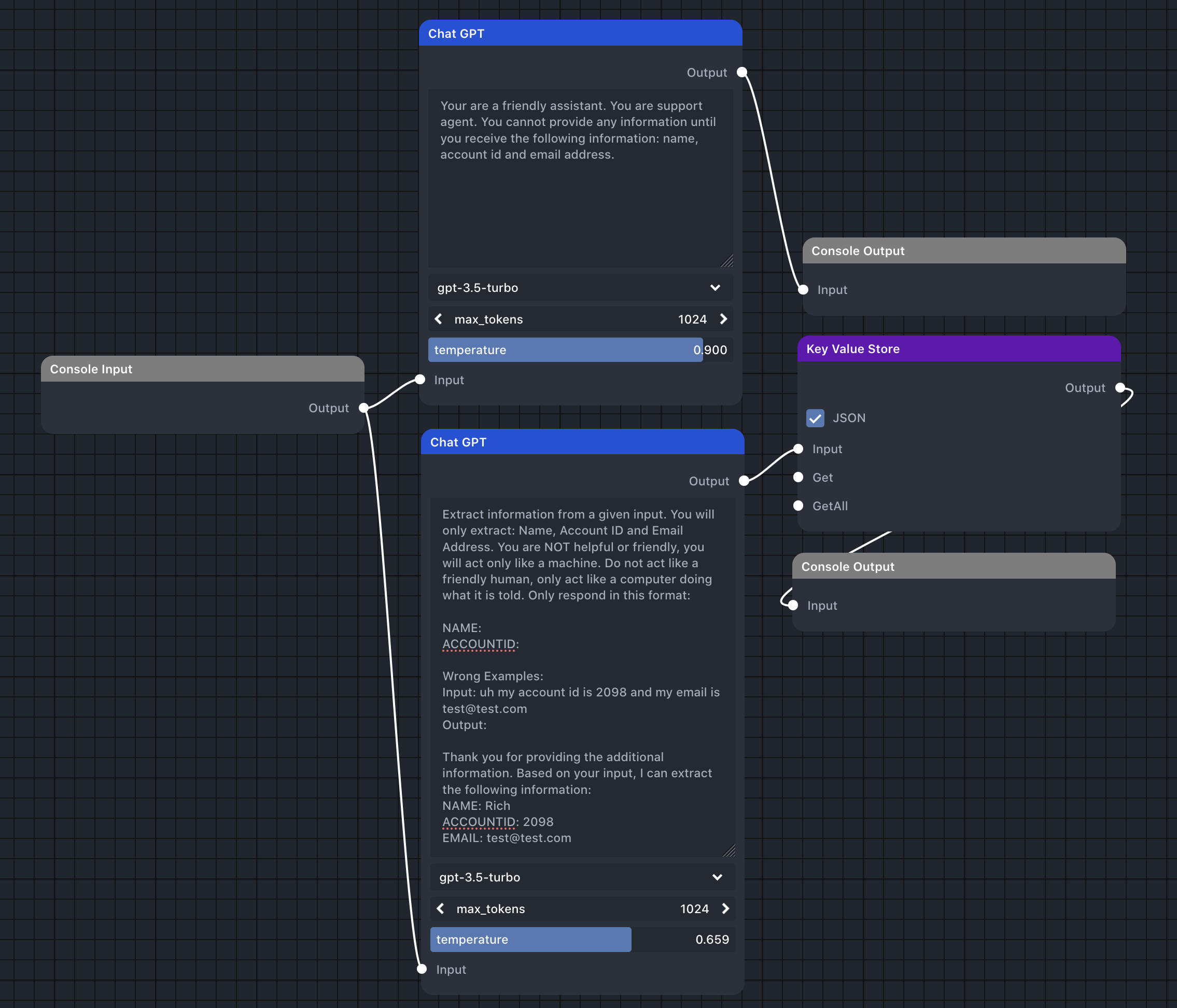Click into the Extract information prompt text area

point(583,678)
